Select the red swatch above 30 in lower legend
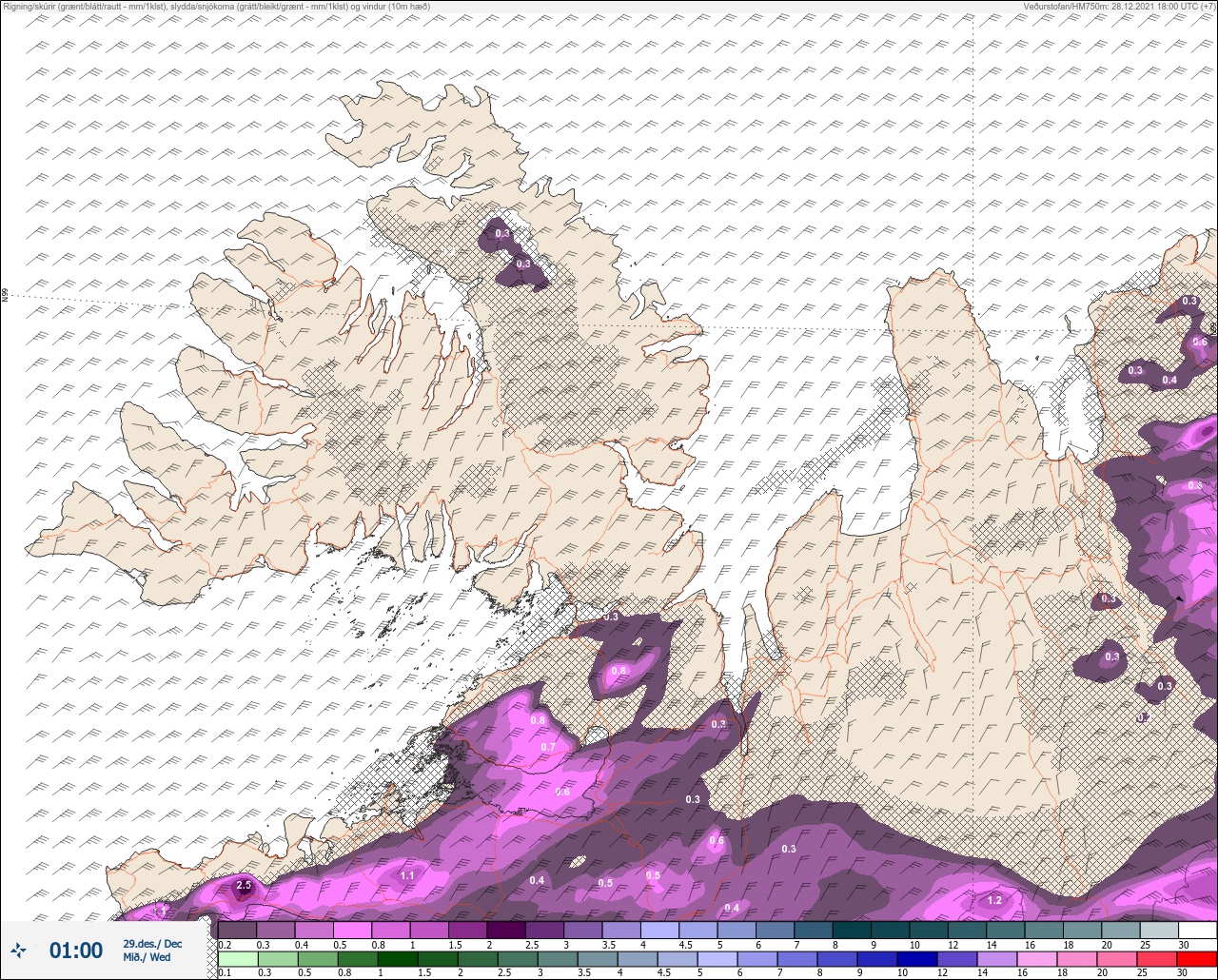The width and height of the screenshot is (1218, 980). pyautogui.click(x=1197, y=959)
